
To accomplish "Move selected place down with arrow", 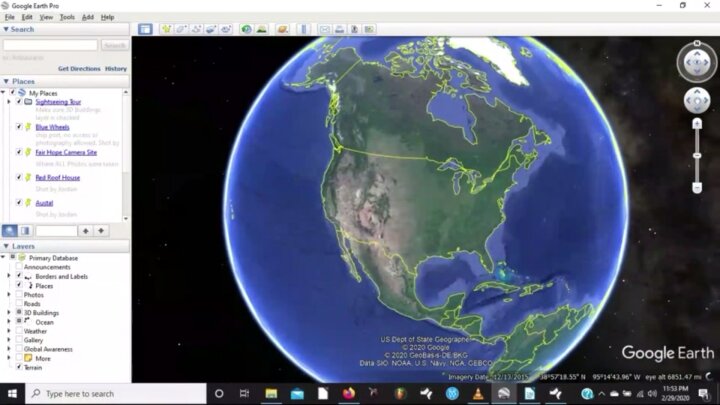I will 101,231.
